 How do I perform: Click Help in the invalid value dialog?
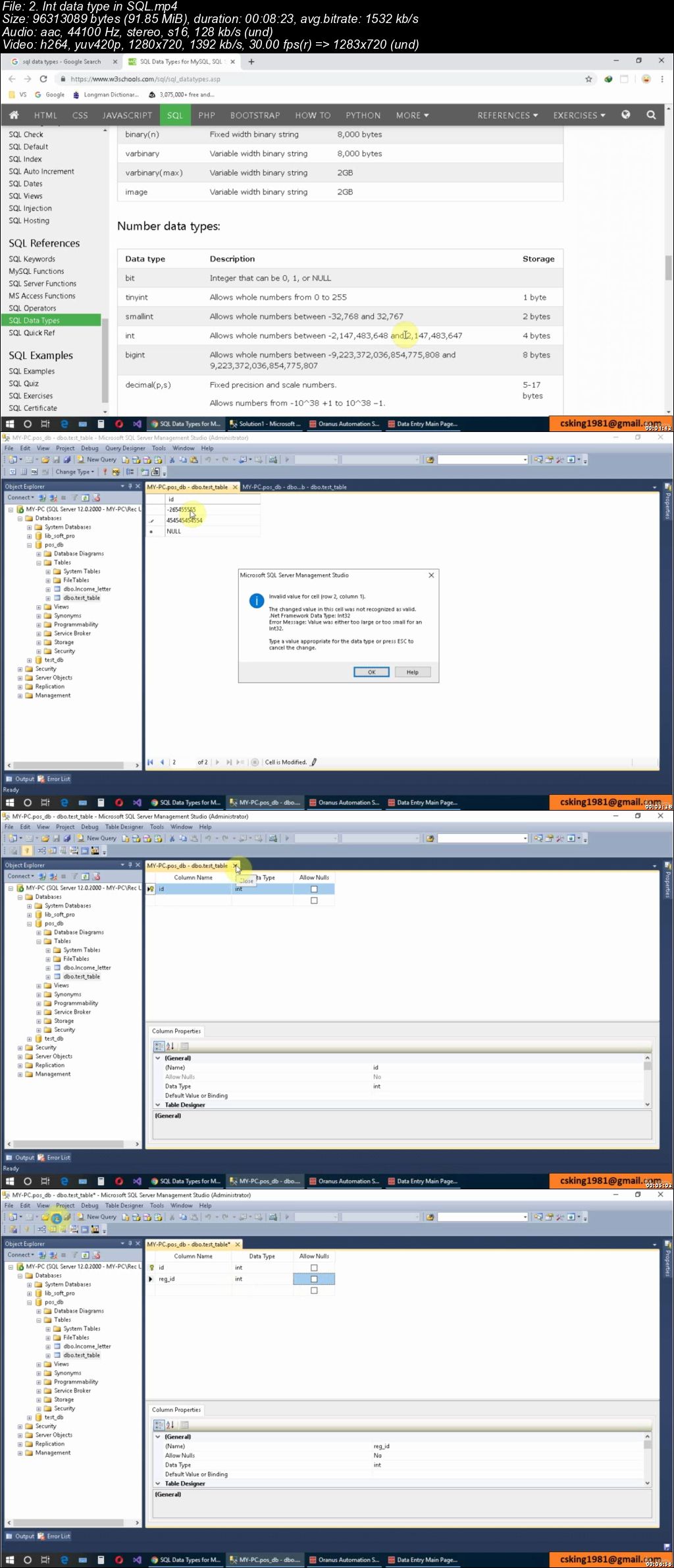point(413,672)
